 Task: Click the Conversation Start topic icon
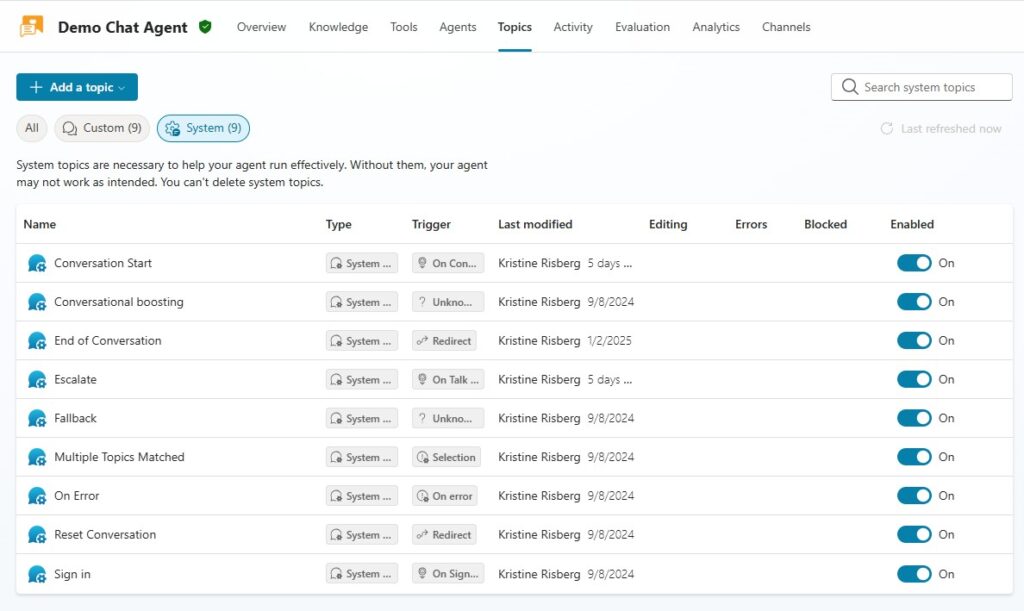[37, 264]
